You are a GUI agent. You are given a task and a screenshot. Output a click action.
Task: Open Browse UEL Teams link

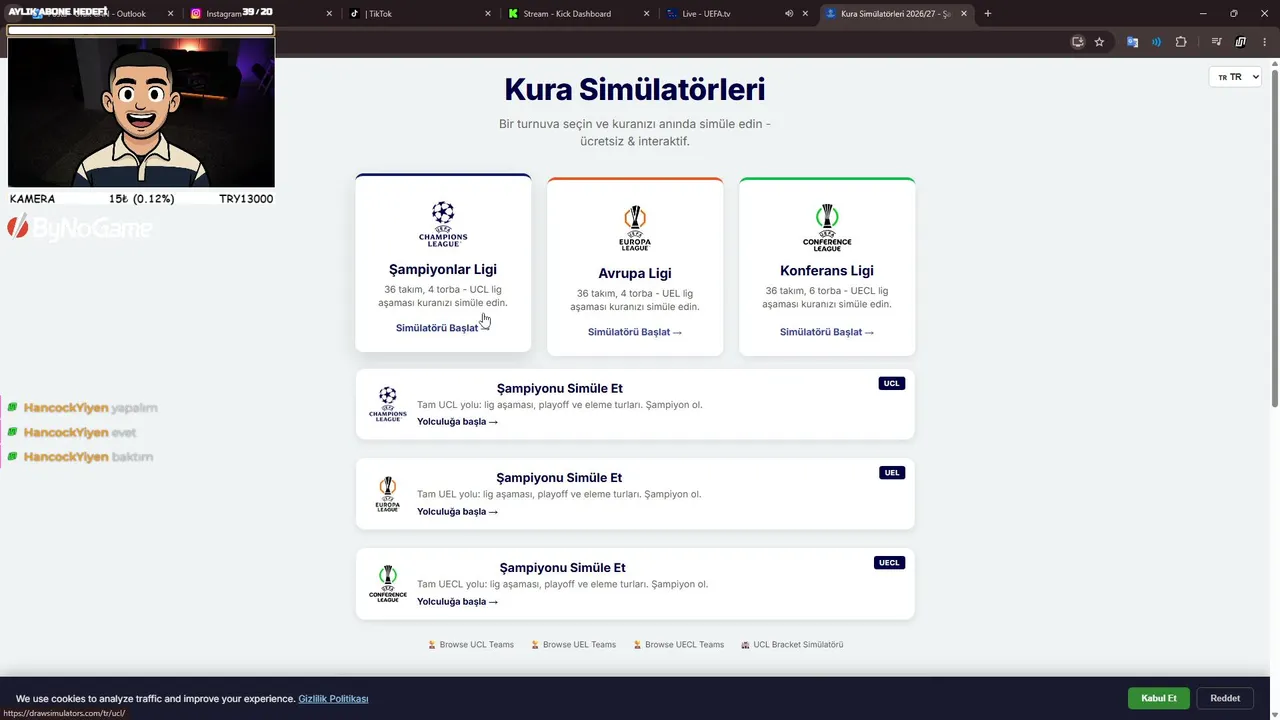[x=574, y=645]
